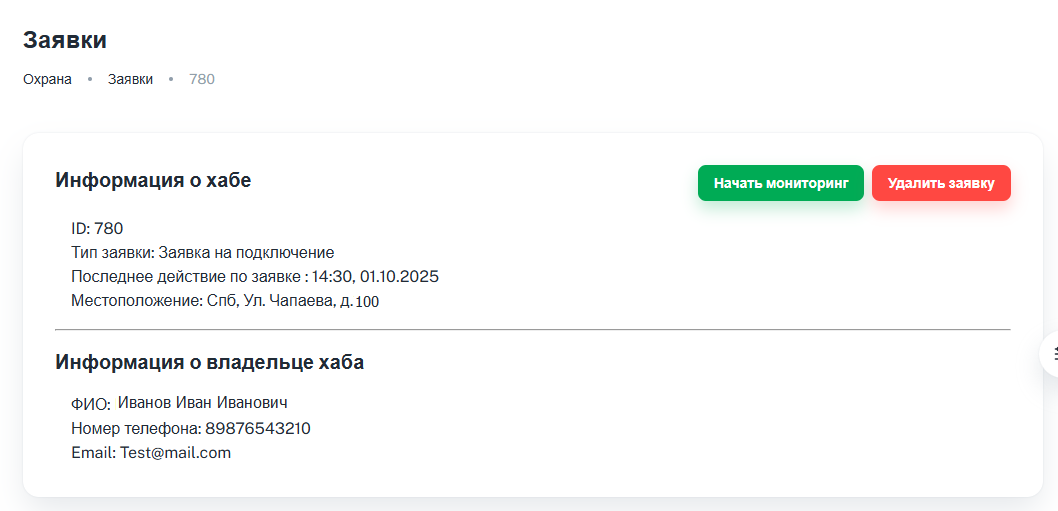Click the owner name Иванов Иван Иванович
The image size is (1058, 511).
202,403
